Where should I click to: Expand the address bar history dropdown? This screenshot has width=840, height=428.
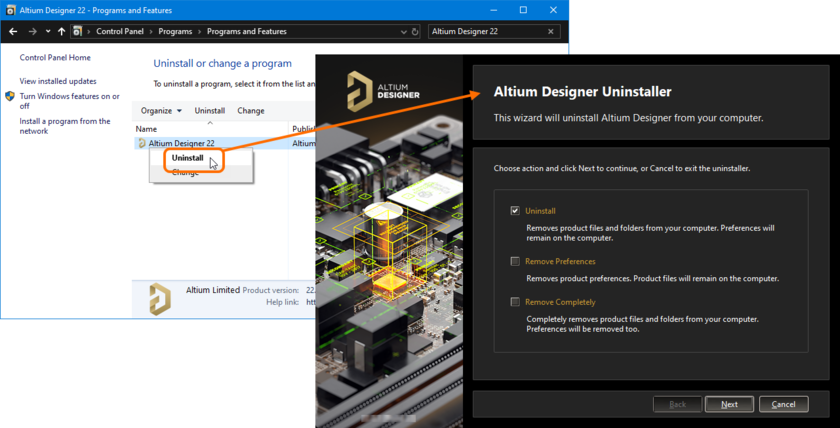[x=404, y=32]
